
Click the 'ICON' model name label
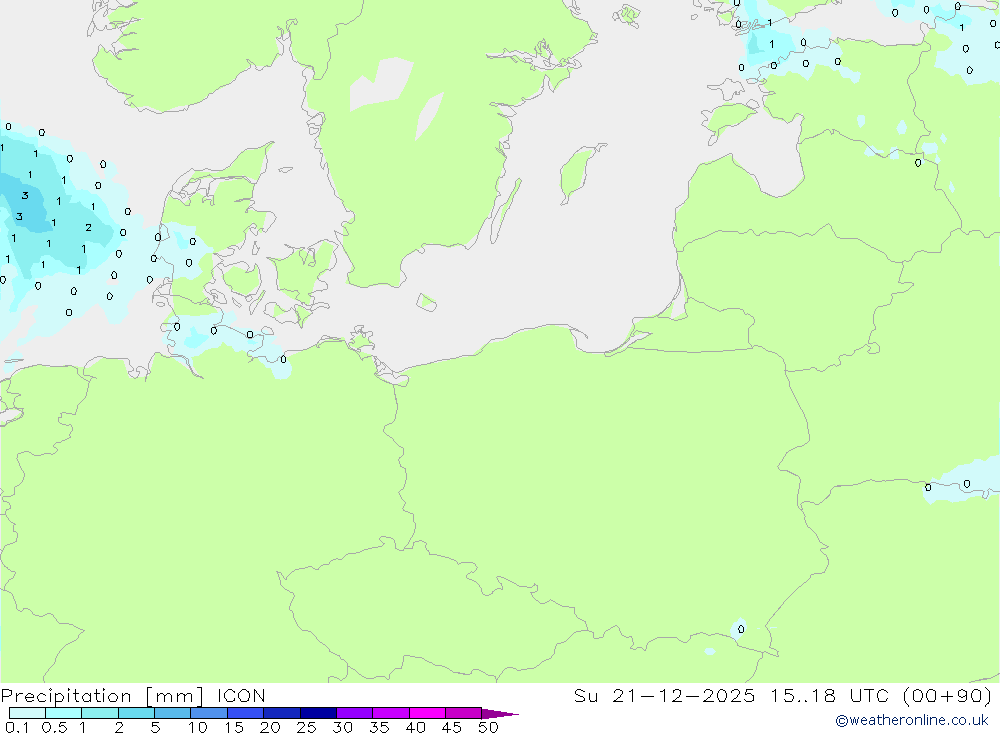pyautogui.click(x=241, y=696)
